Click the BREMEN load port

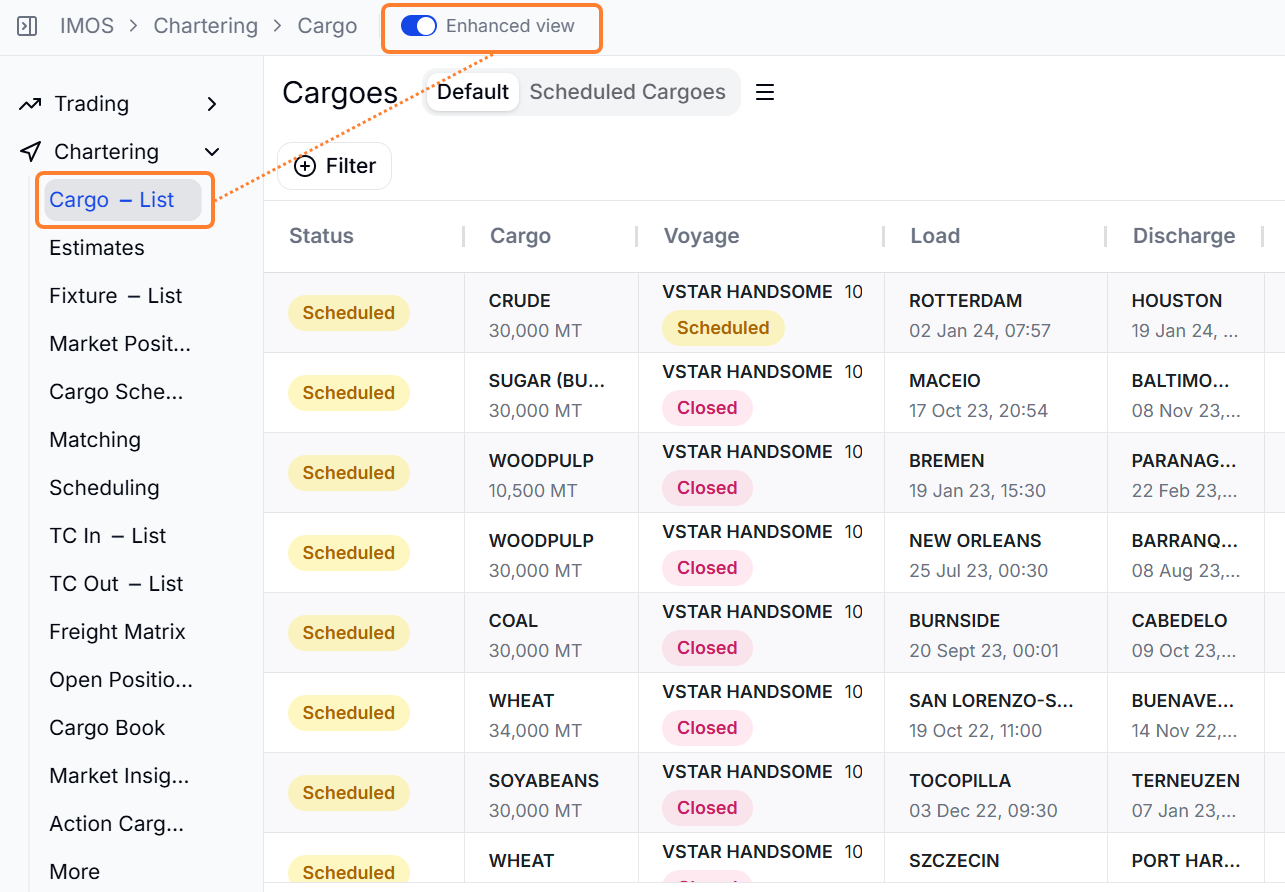point(947,461)
